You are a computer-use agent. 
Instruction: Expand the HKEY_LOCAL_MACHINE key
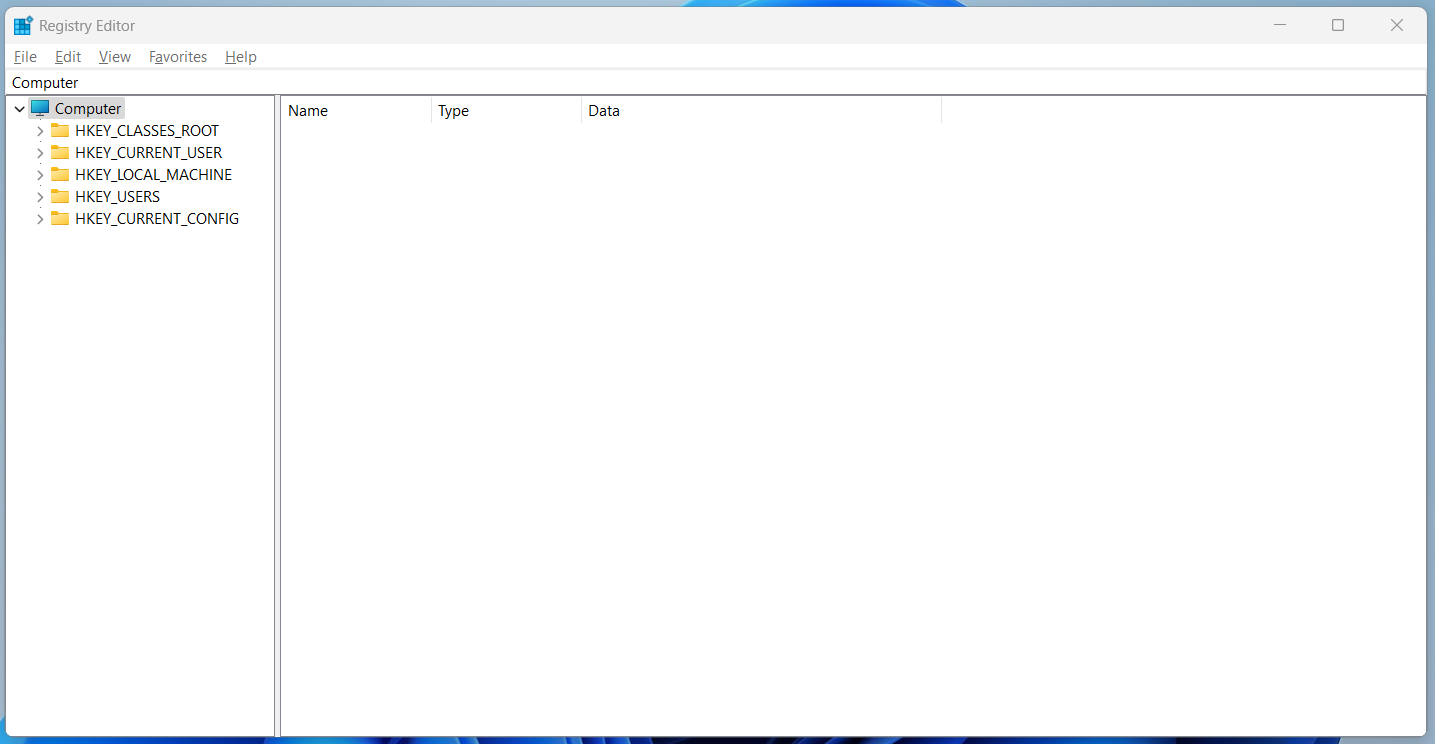pos(40,175)
